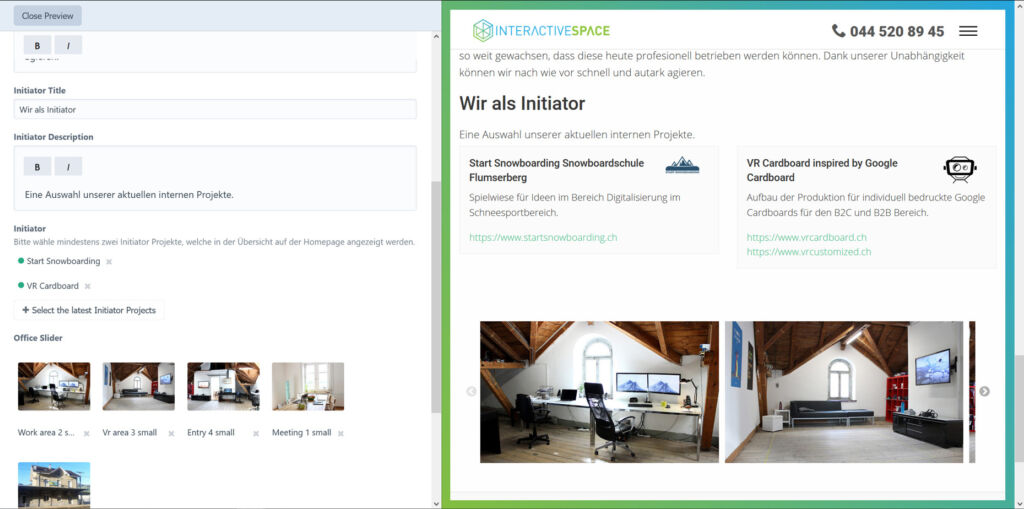The width and height of the screenshot is (1024, 509).
Task: Remove Start Snowboarding from Initiator list
Action: (x=109, y=261)
